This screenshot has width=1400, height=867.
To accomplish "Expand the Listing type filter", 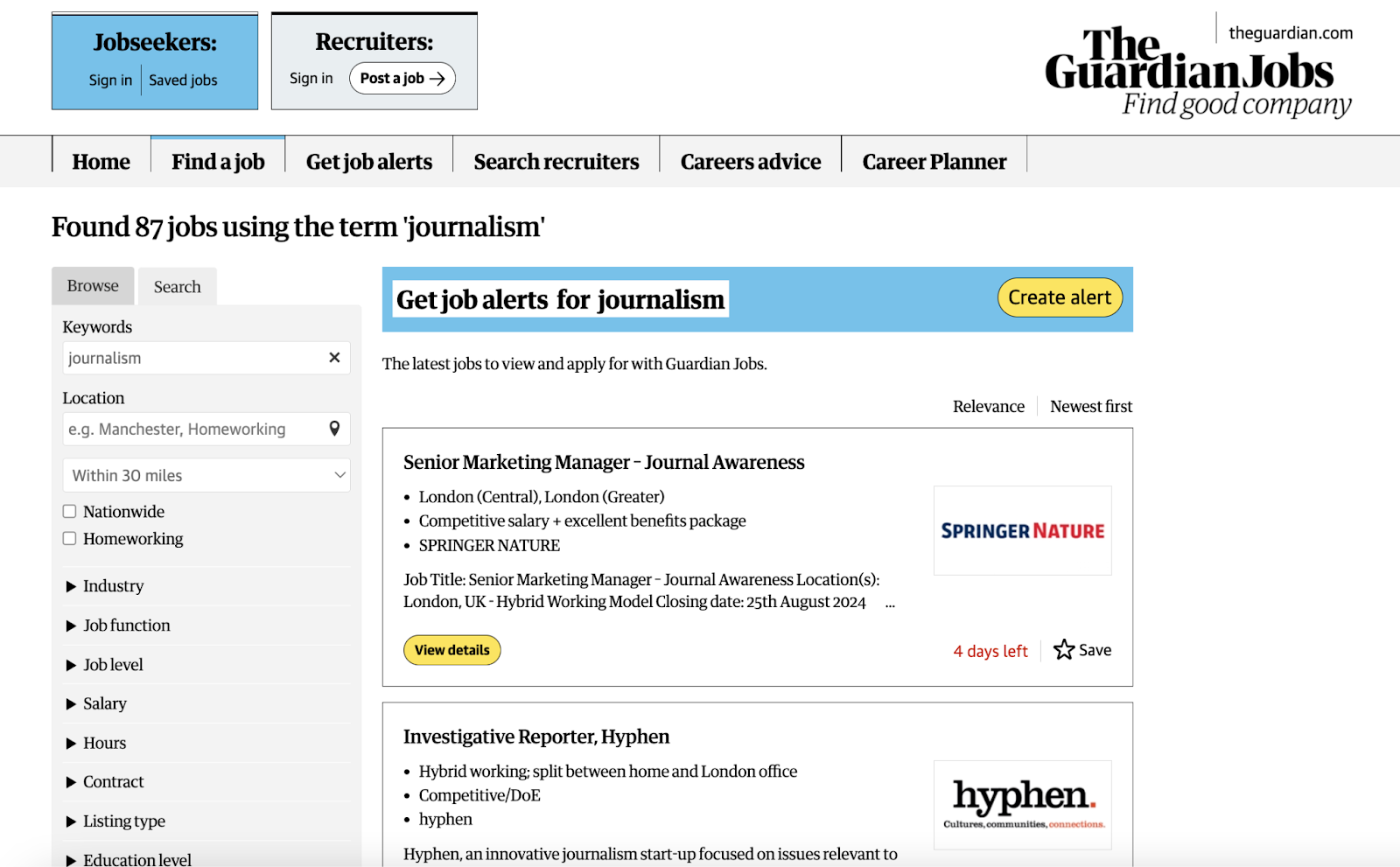I will pos(206,822).
